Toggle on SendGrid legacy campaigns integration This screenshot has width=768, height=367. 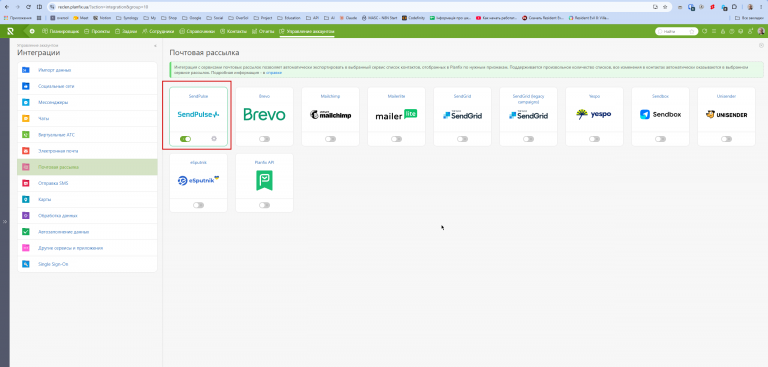(528, 139)
